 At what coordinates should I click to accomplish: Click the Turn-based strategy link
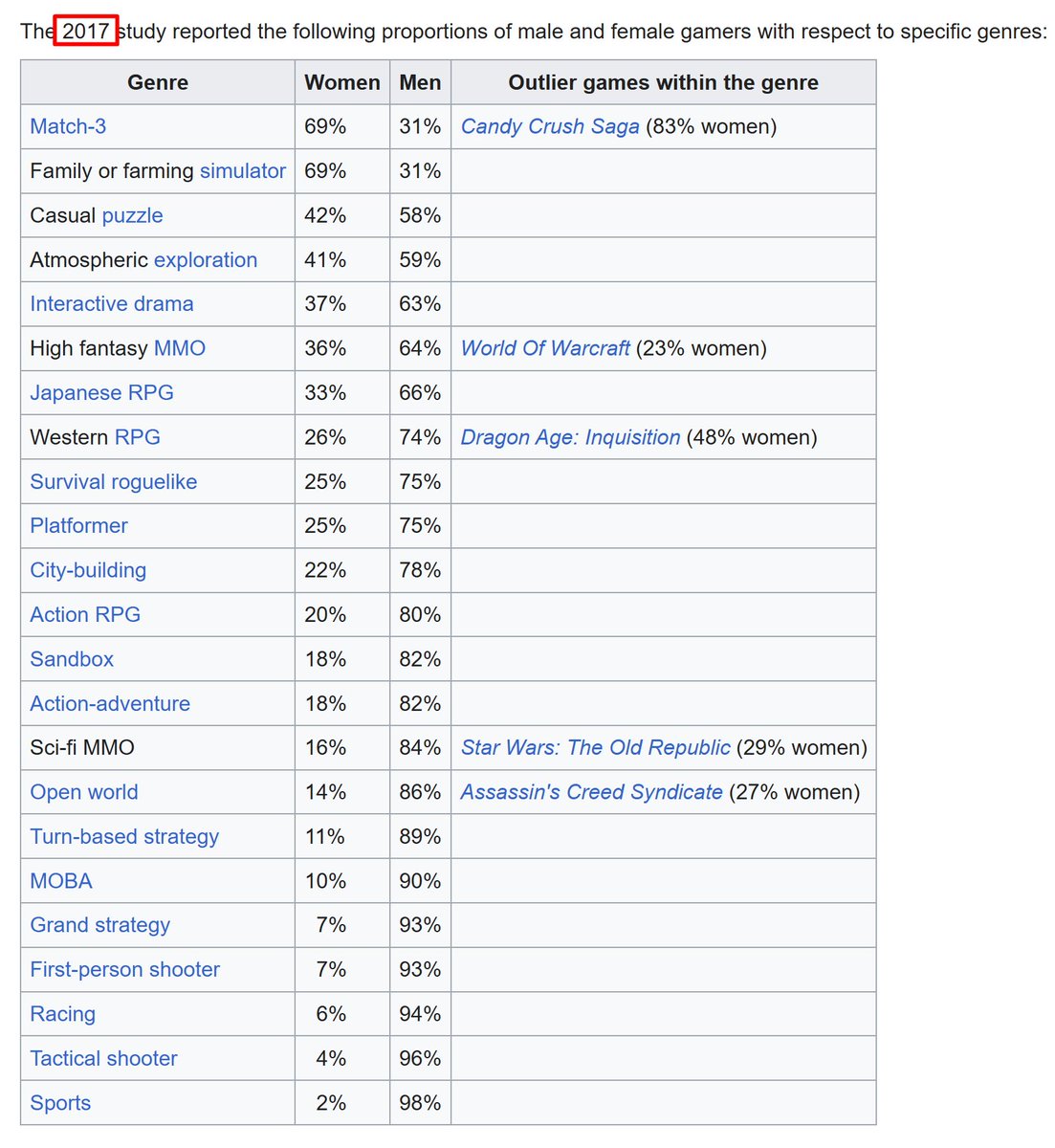[x=124, y=836]
